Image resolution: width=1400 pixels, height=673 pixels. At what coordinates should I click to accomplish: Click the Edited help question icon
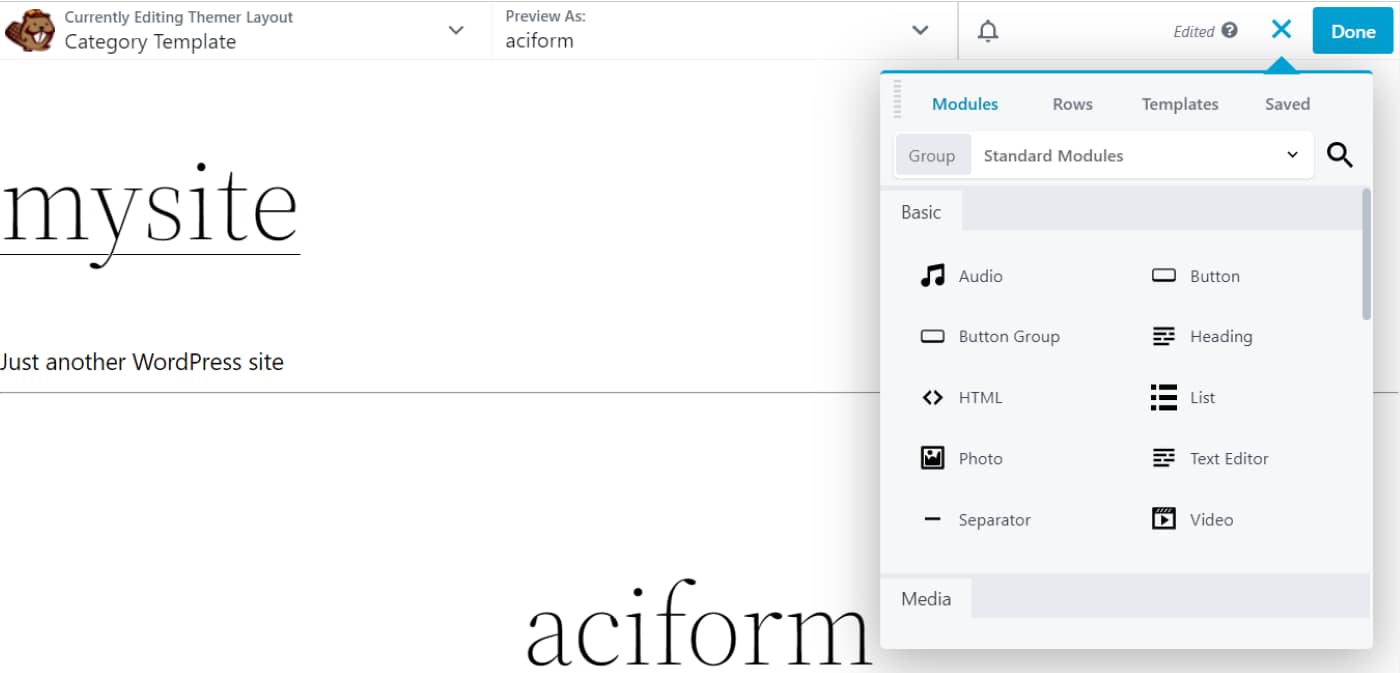pos(1230,30)
